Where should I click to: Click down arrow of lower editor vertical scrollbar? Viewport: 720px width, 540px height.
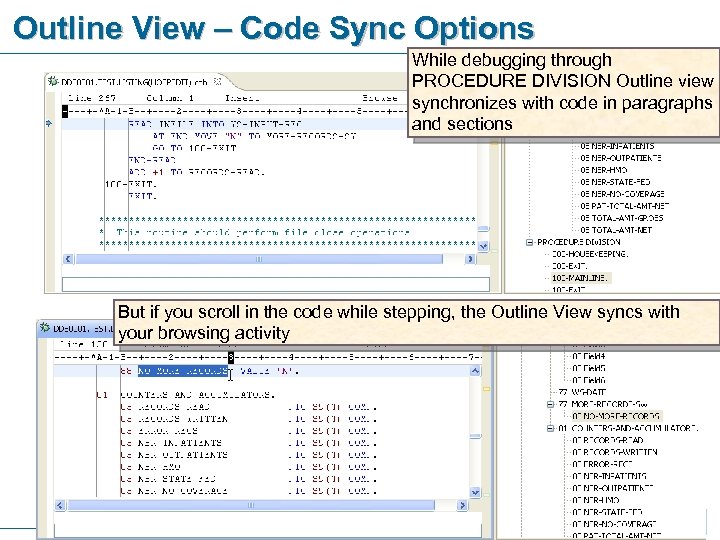point(475,492)
